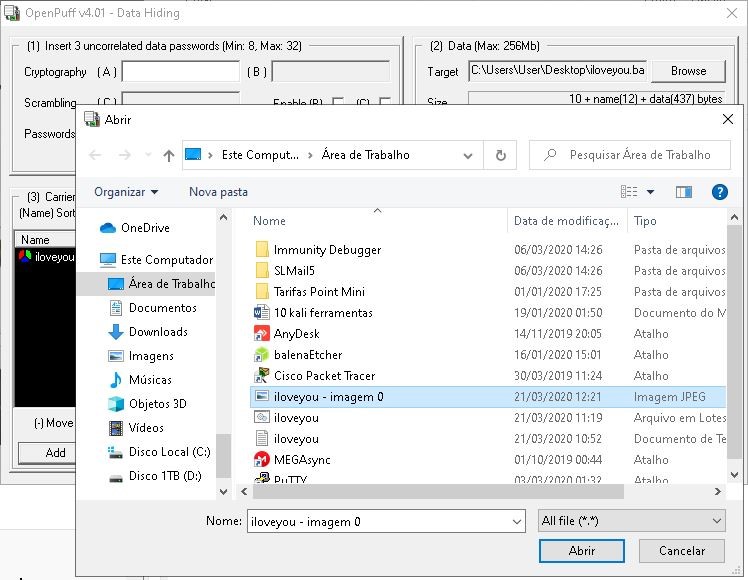Screen dimensions: 748x580
Task: Open the Organizar dropdown menu
Action: coord(126,192)
